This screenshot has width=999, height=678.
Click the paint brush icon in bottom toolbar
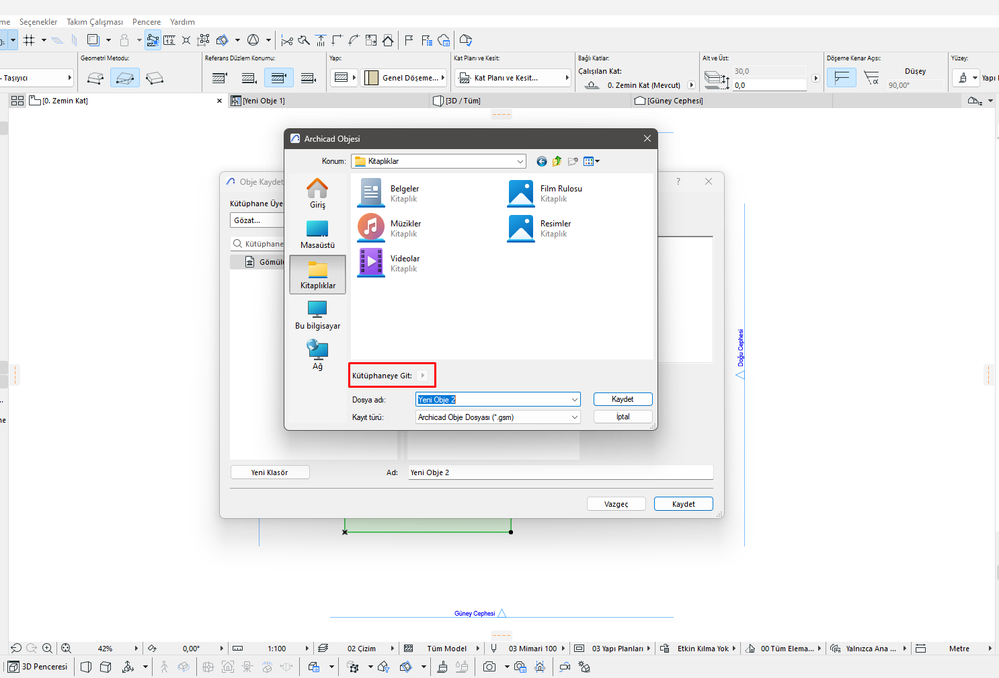tap(443, 667)
